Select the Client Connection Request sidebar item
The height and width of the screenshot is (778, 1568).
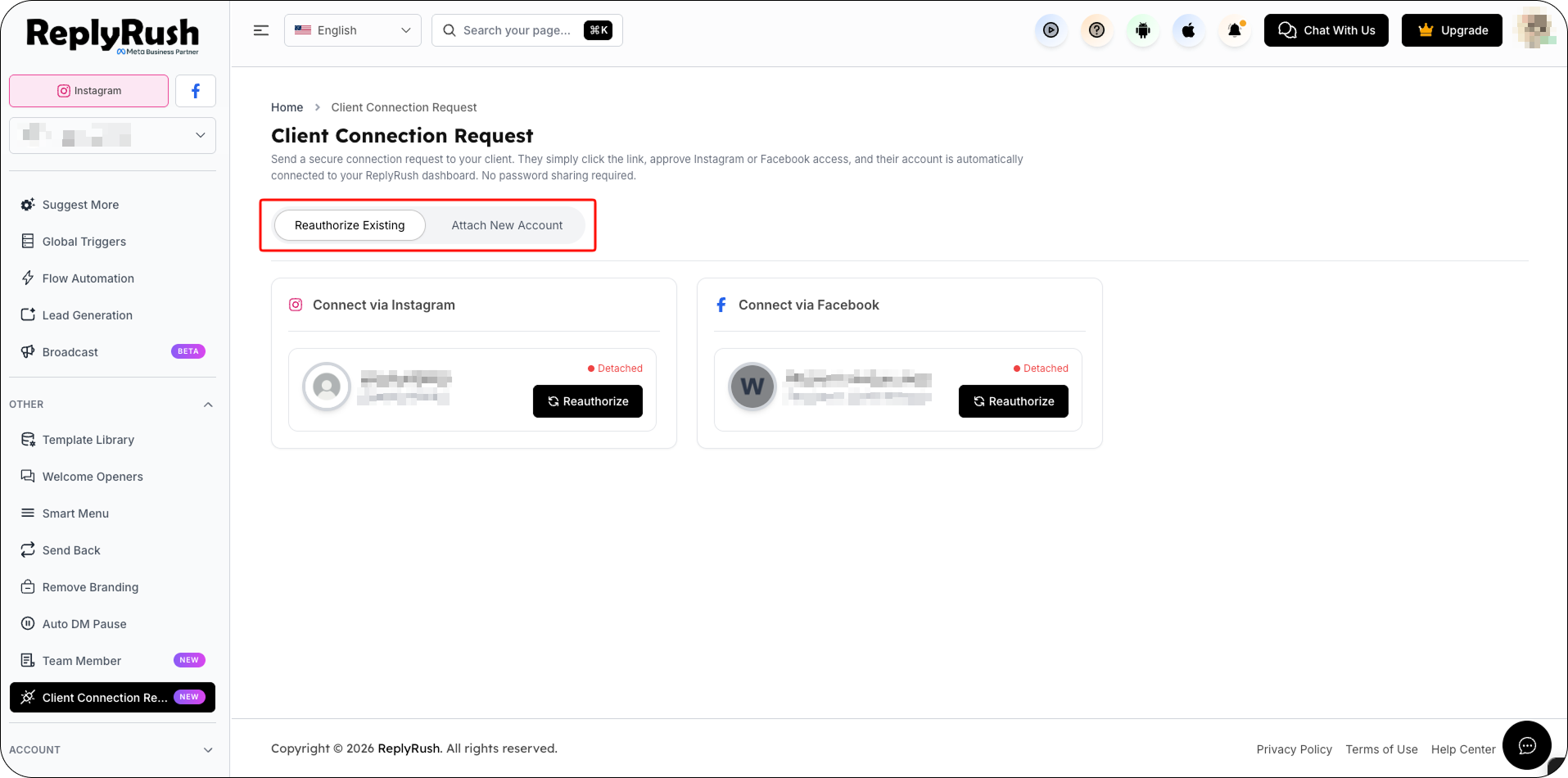point(113,698)
